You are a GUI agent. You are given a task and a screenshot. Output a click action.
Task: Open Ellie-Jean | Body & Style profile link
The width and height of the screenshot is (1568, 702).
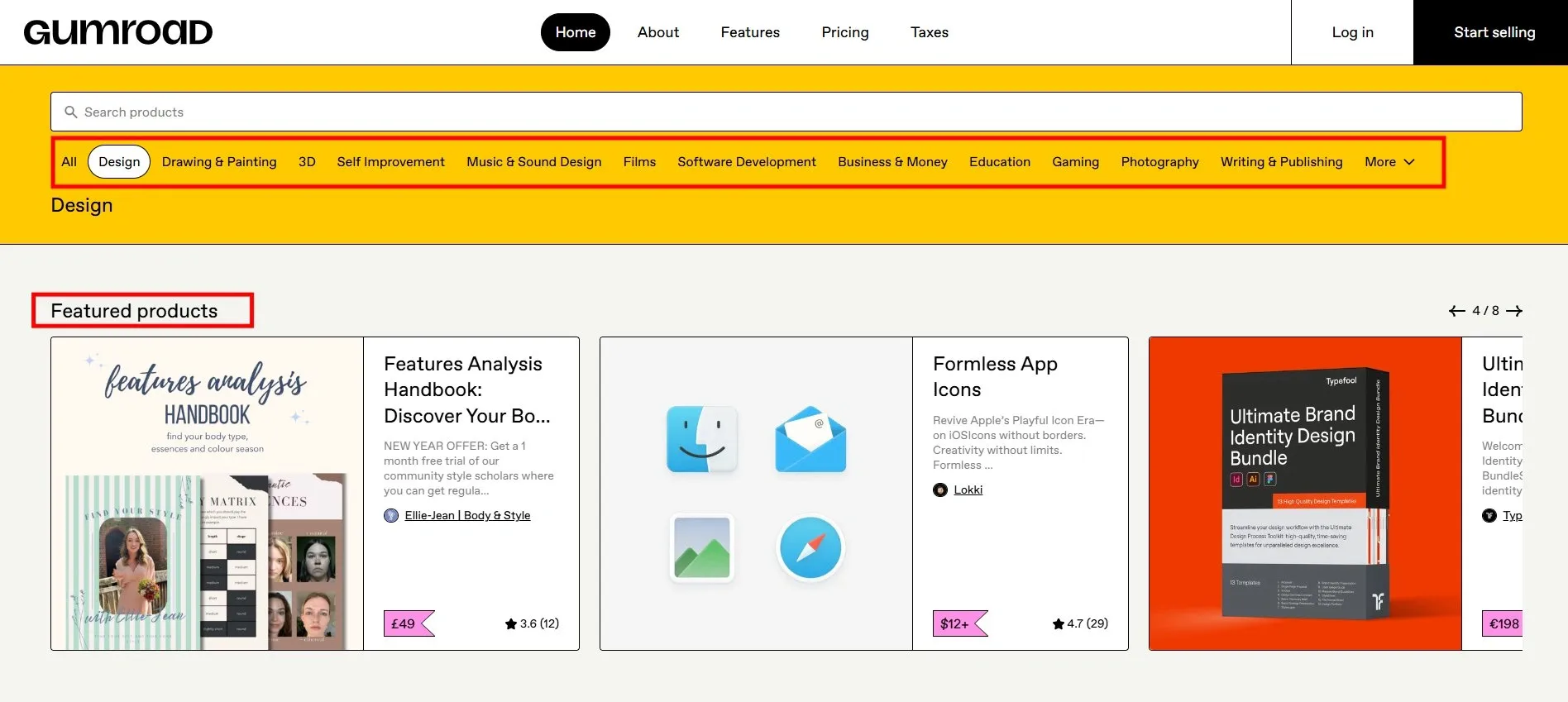click(467, 516)
